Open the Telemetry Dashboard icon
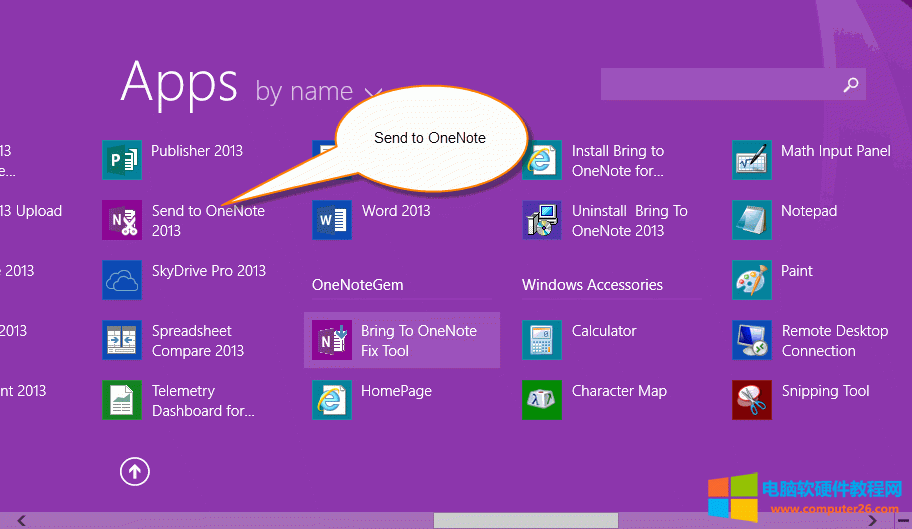 click(x=122, y=400)
